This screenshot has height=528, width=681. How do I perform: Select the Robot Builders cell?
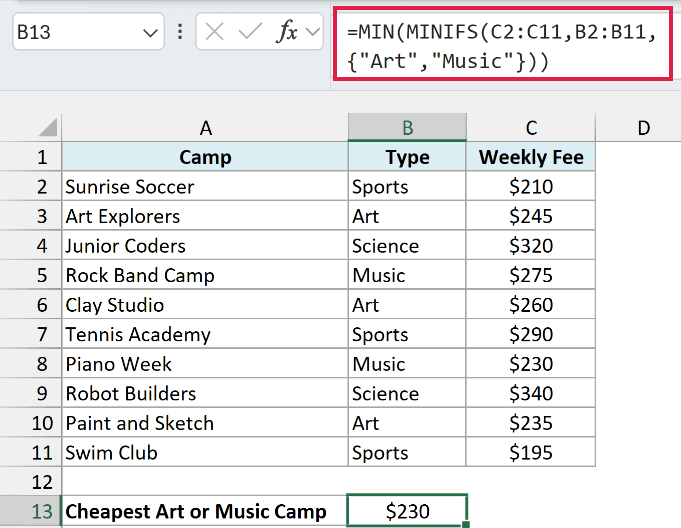(205, 393)
